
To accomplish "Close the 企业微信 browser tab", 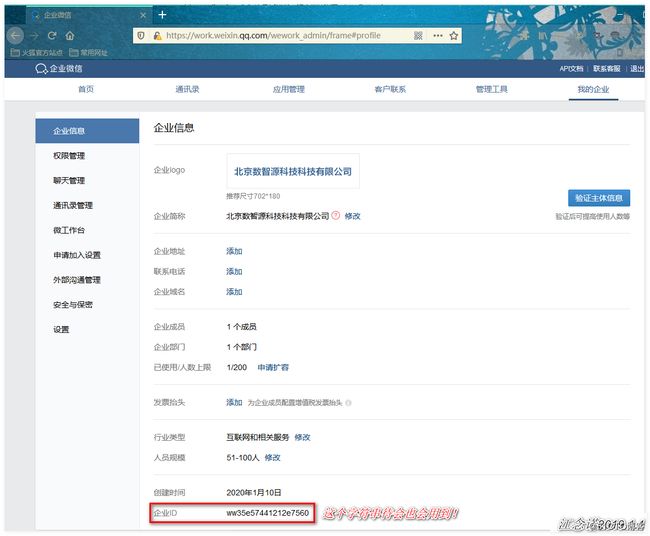I will 143,15.
